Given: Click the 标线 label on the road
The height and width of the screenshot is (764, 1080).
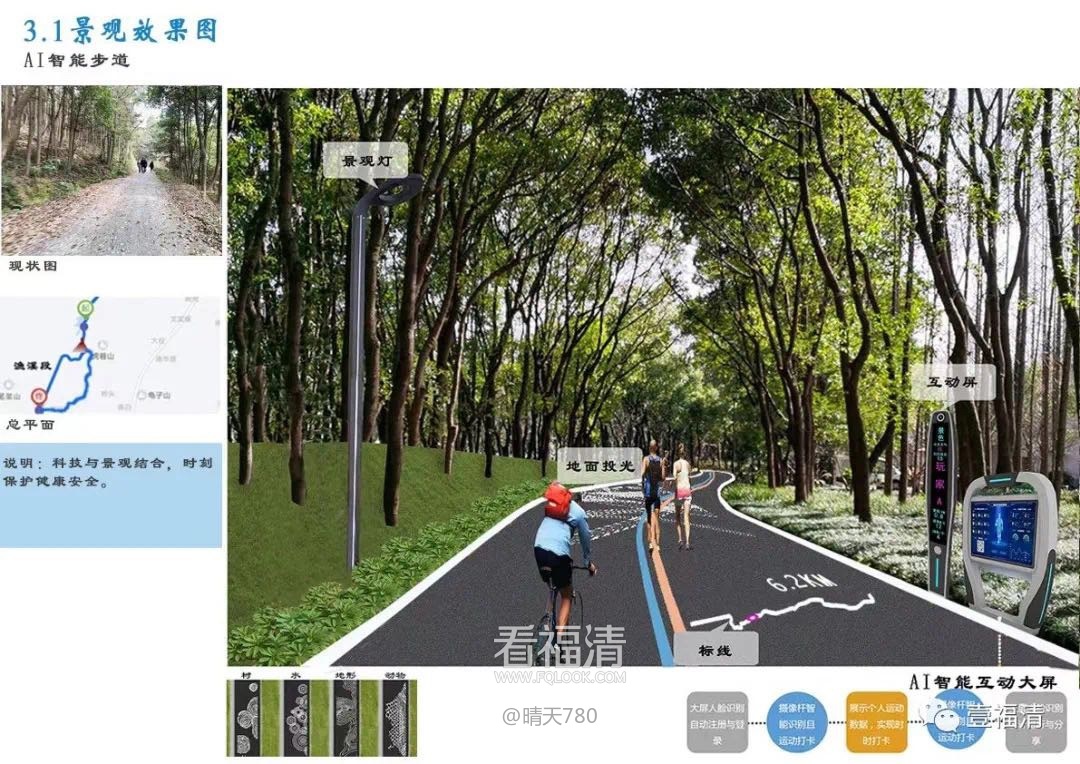Looking at the screenshot, I should pos(714,651).
